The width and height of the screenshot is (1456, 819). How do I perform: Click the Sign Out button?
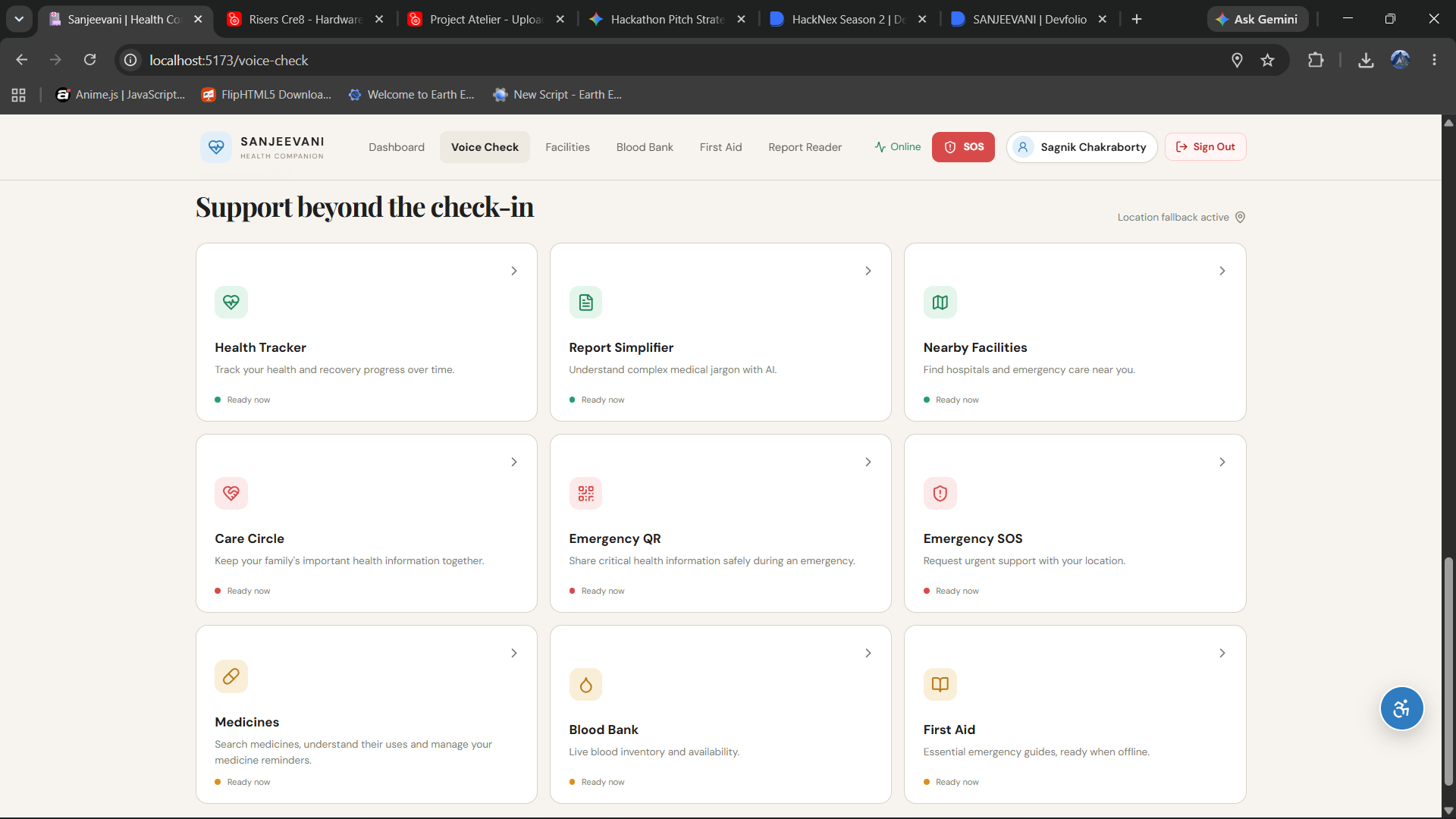tap(1205, 147)
